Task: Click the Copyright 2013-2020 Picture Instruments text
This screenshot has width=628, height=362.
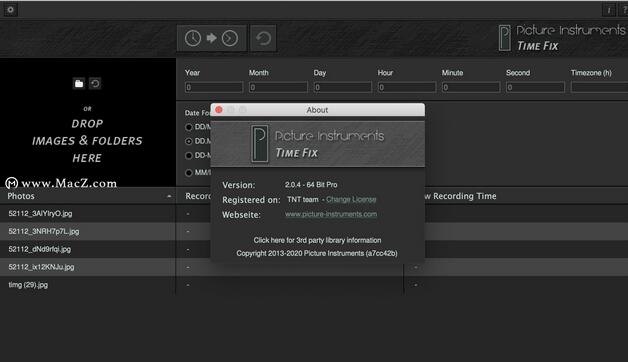Action: [x=317, y=253]
